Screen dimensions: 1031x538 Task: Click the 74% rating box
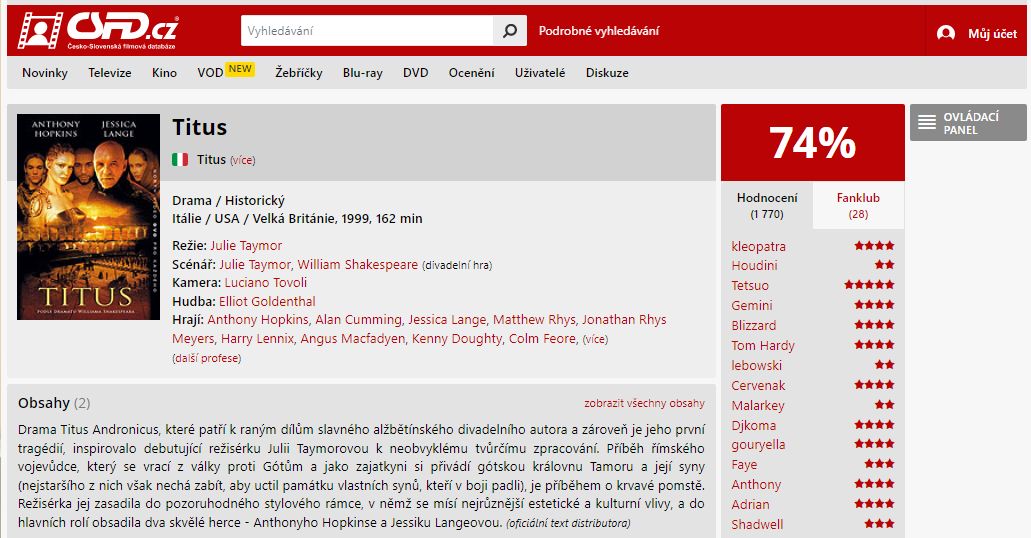point(813,143)
